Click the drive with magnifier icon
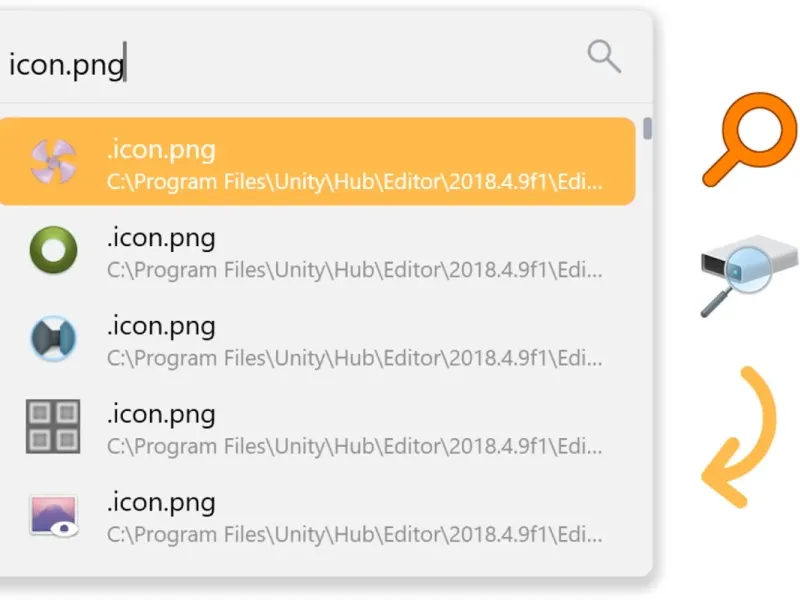800x600 pixels. coord(749,276)
